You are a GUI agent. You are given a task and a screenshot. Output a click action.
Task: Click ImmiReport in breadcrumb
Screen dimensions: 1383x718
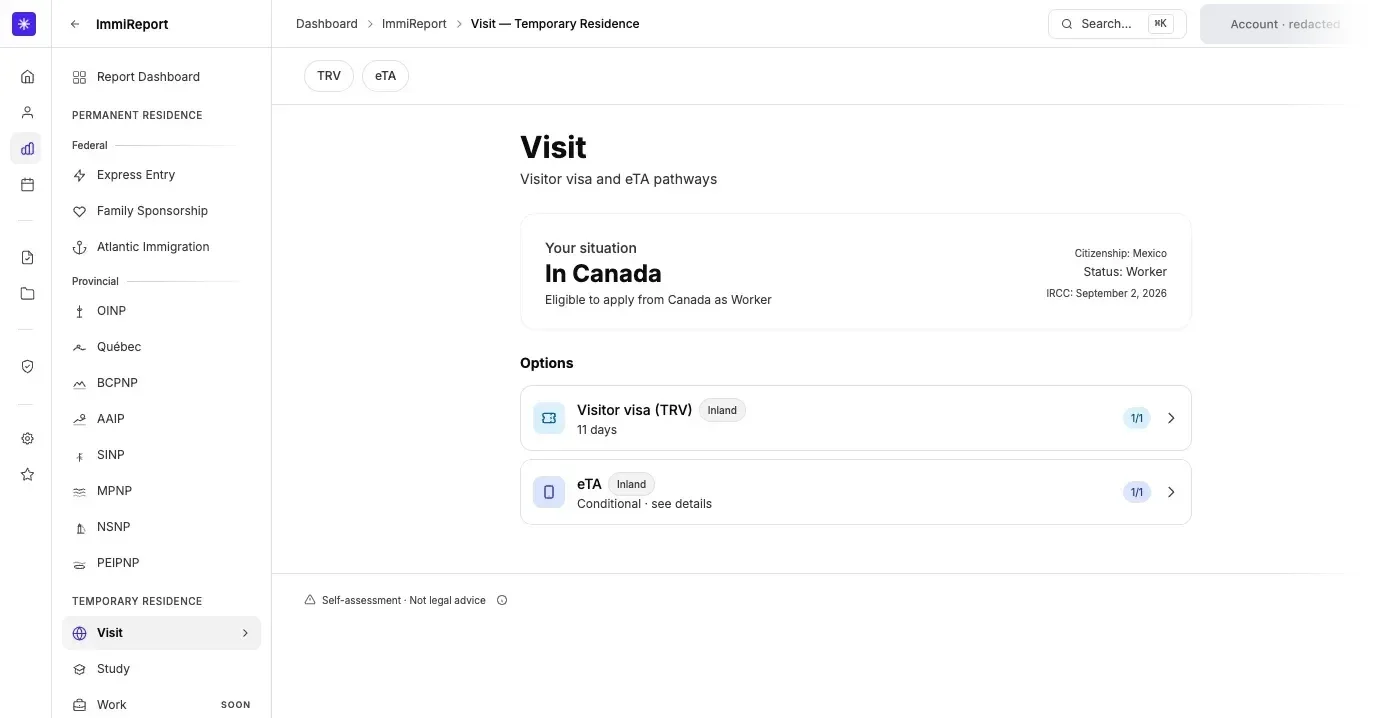(414, 24)
